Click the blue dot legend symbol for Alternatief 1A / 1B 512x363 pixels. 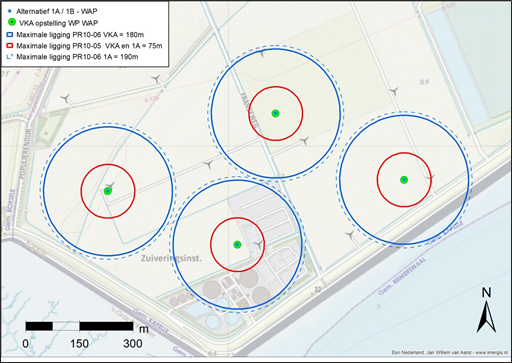10,11
